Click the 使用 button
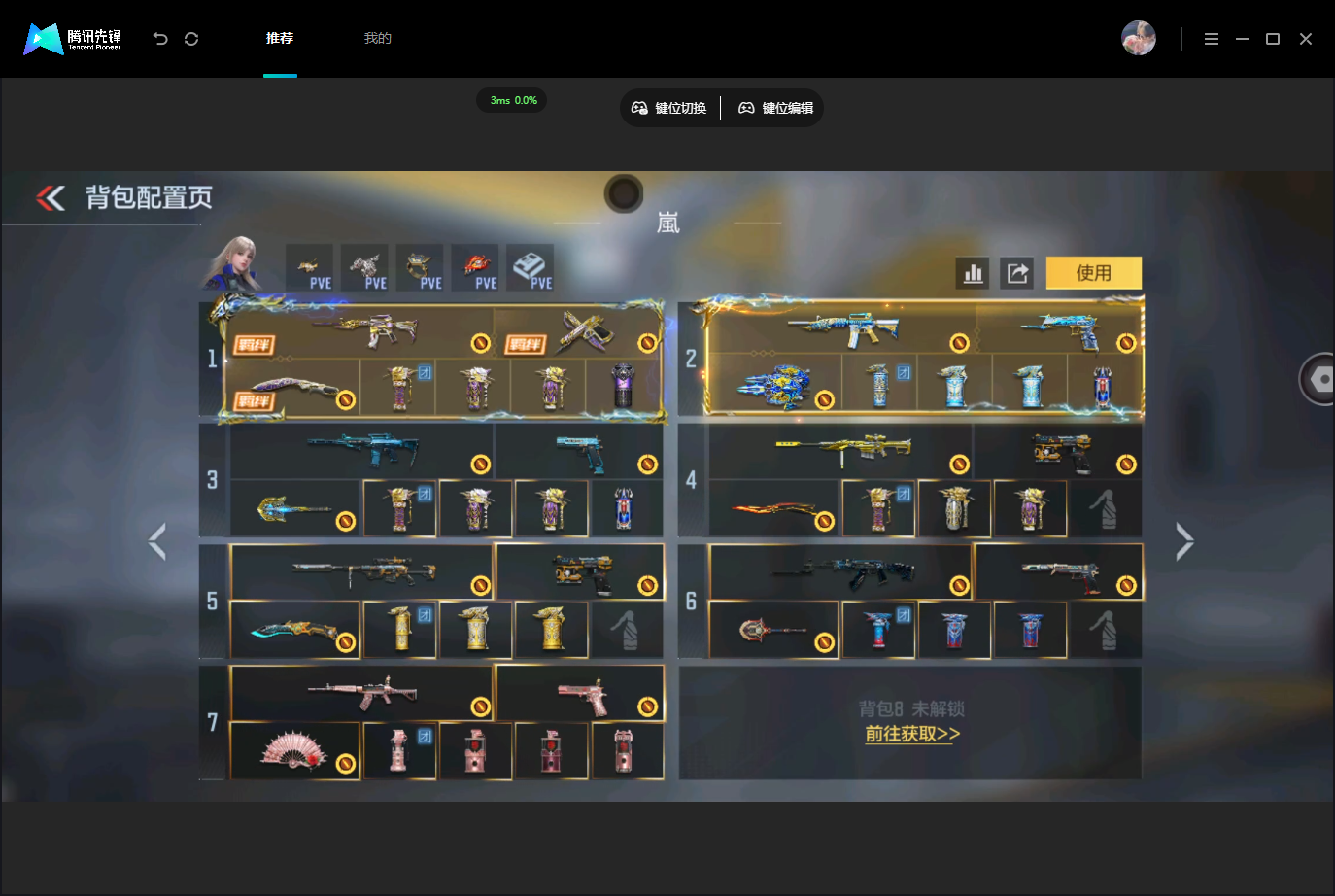This screenshot has height=896, width=1335. tap(1093, 273)
